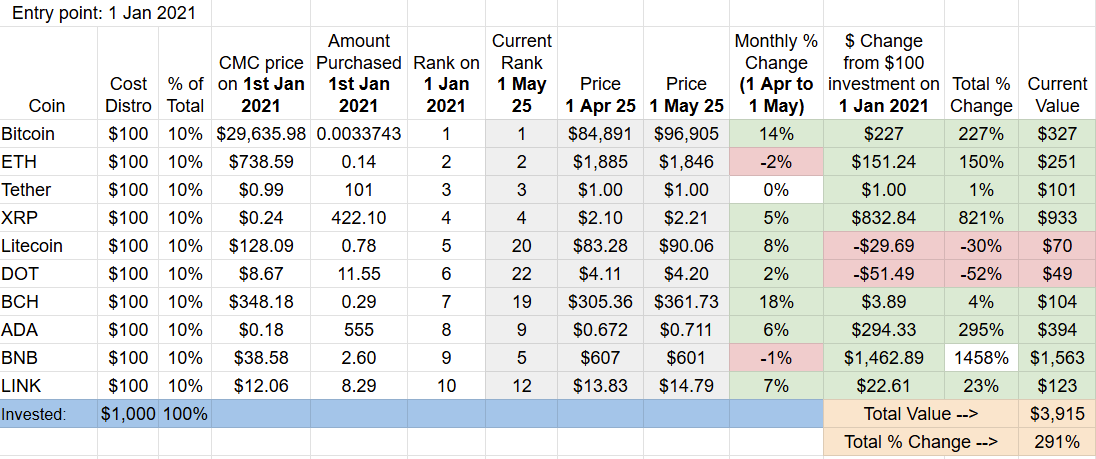Click the XRP coin name cell

49,217
